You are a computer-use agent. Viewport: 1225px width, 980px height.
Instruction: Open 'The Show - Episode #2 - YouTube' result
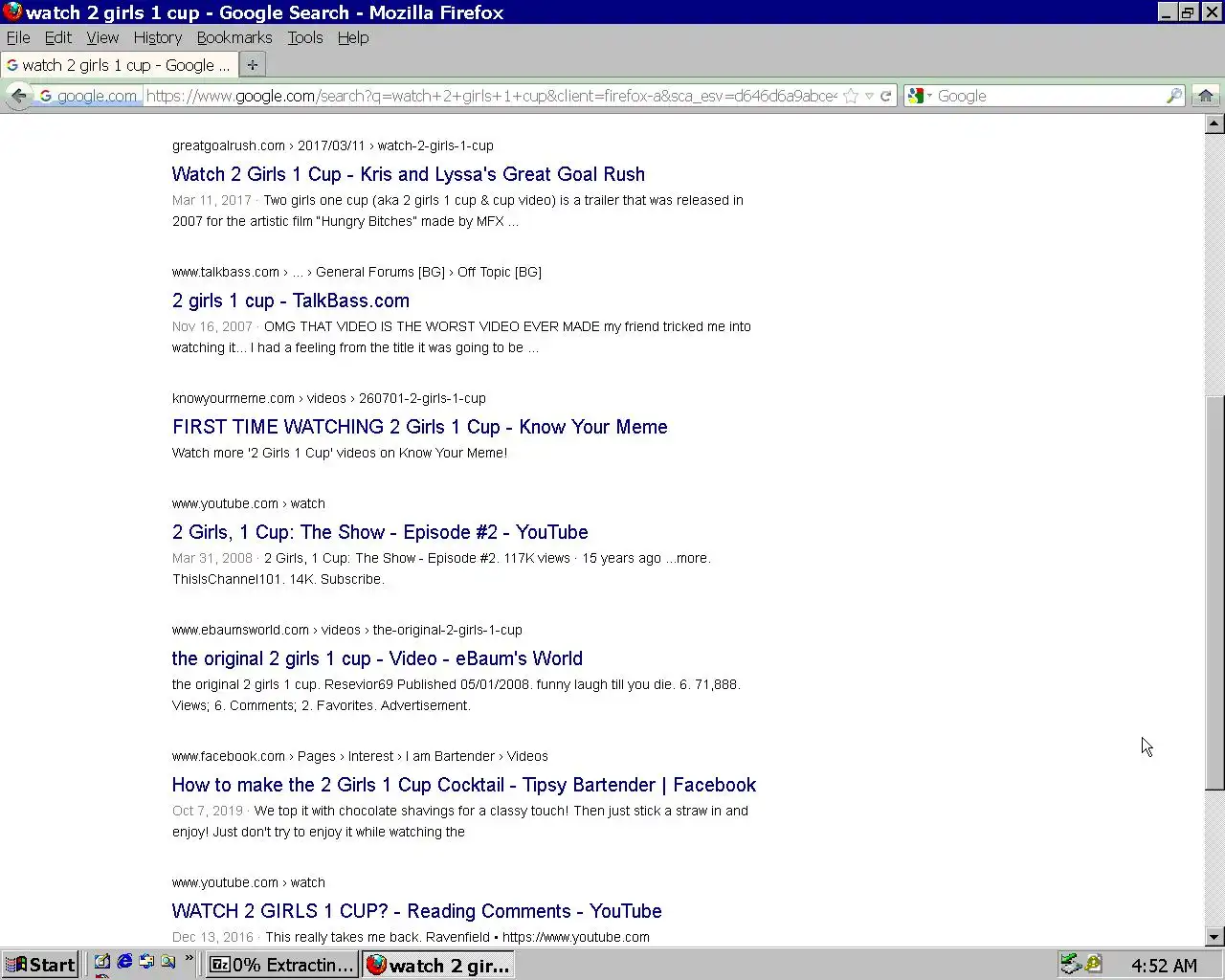tap(380, 532)
